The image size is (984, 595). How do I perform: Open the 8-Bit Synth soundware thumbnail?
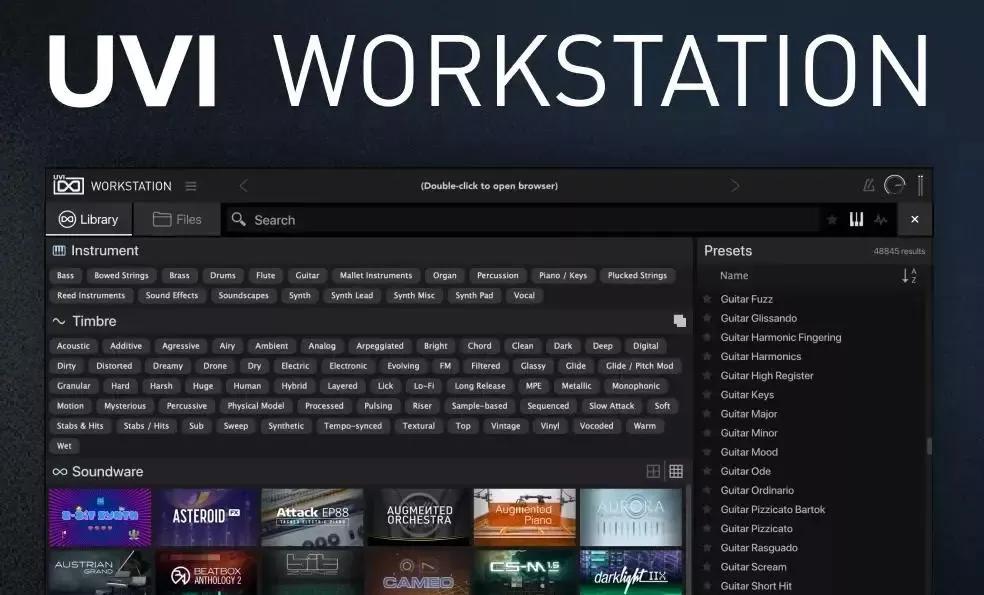[100, 517]
